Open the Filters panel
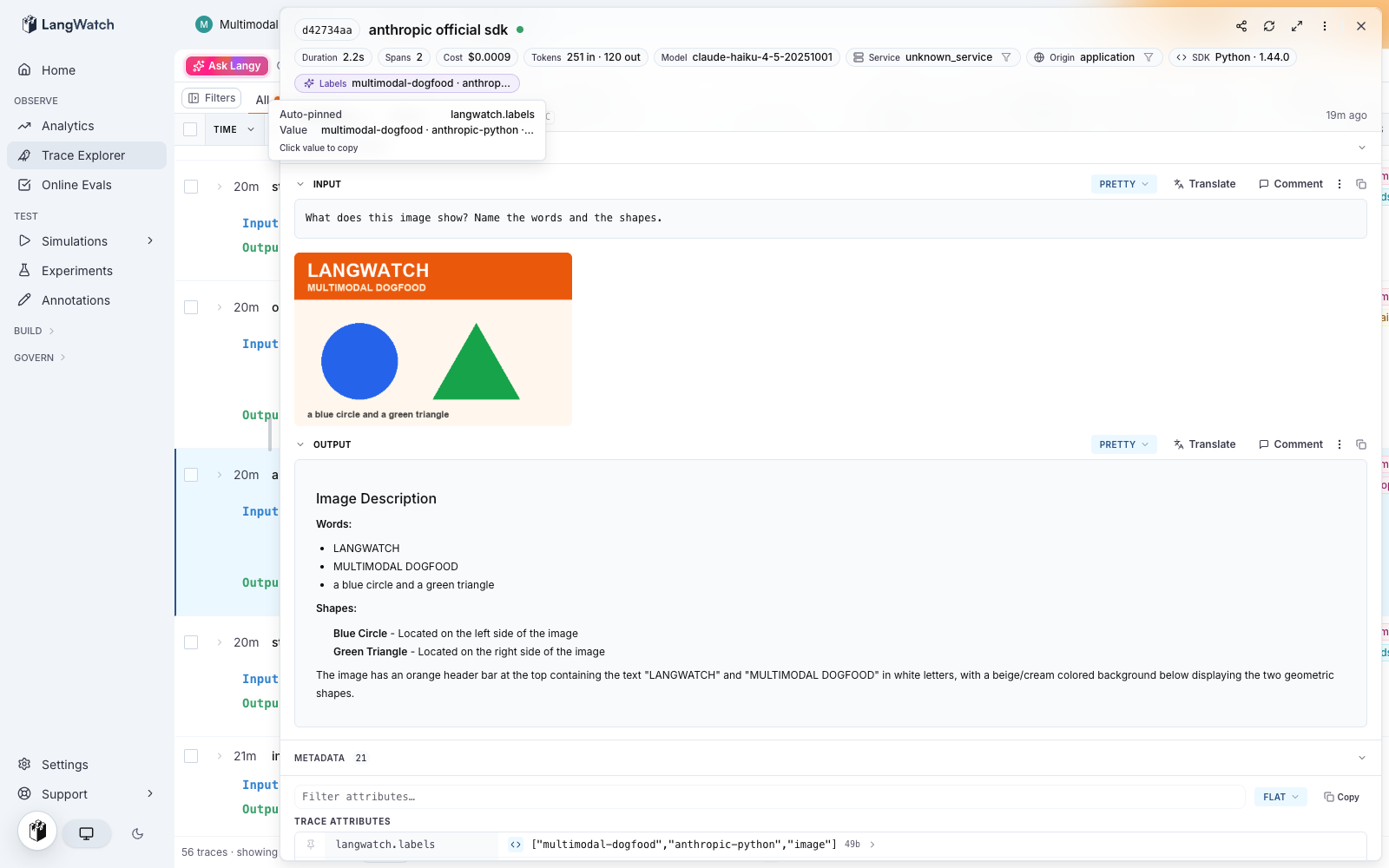1389x868 pixels. tap(212, 98)
